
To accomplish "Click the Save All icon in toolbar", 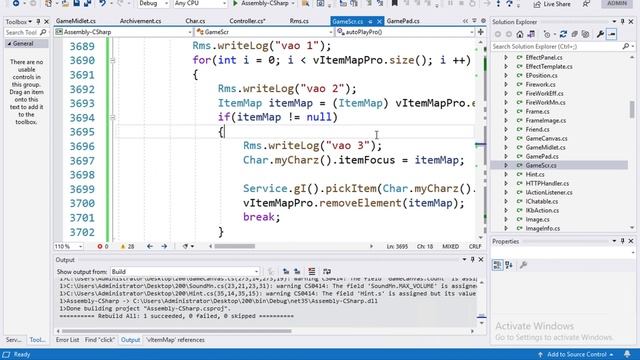I will (87, 4).
